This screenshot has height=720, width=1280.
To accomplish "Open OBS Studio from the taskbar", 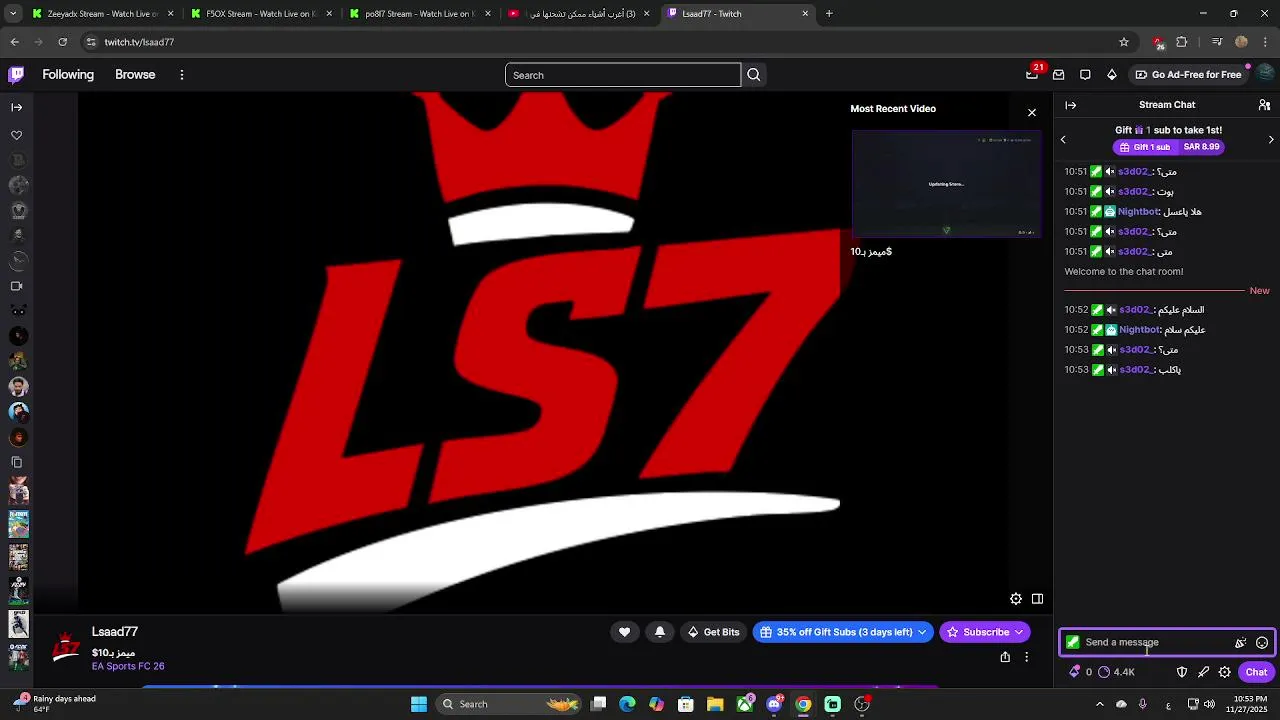I will click(x=862, y=704).
